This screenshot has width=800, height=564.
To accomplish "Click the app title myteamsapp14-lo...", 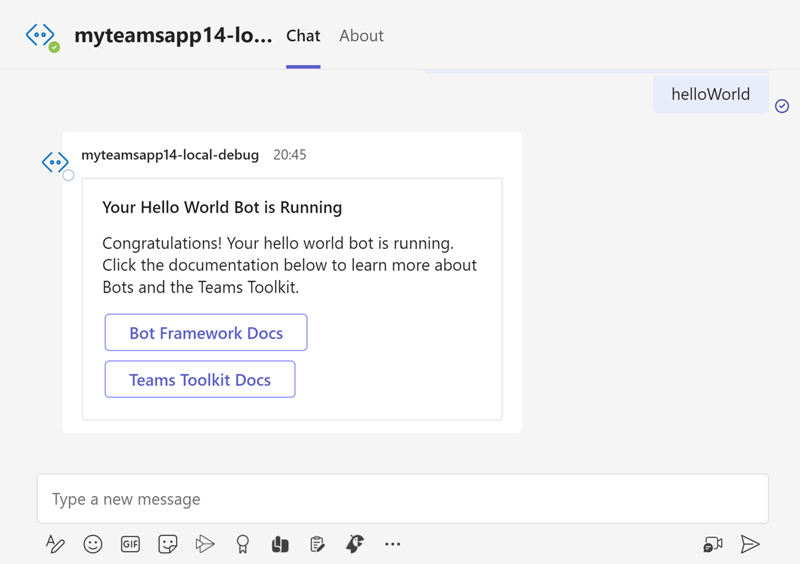I will (173, 36).
